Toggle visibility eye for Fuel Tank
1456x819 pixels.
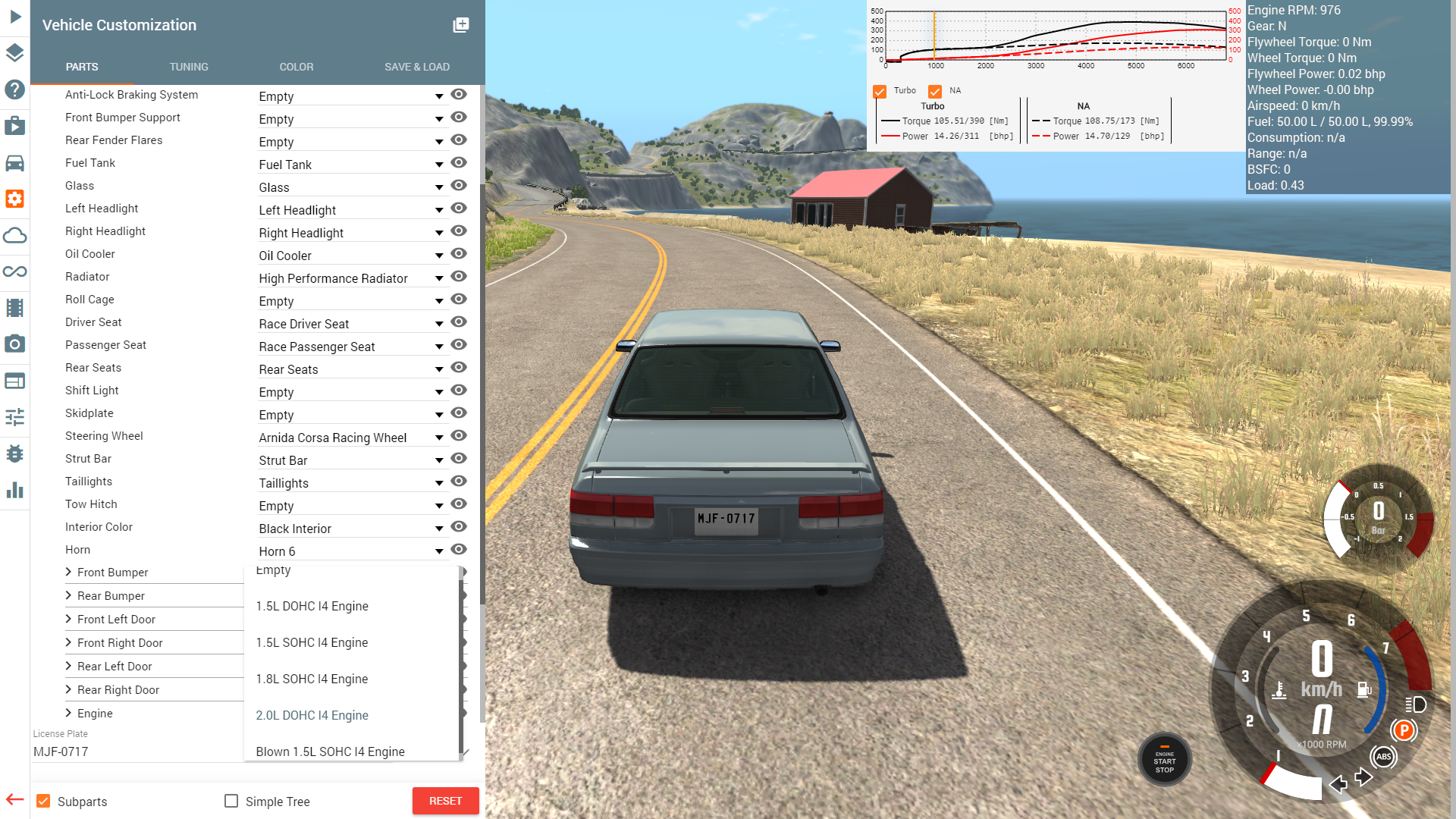pyautogui.click(x=458, y=162)
